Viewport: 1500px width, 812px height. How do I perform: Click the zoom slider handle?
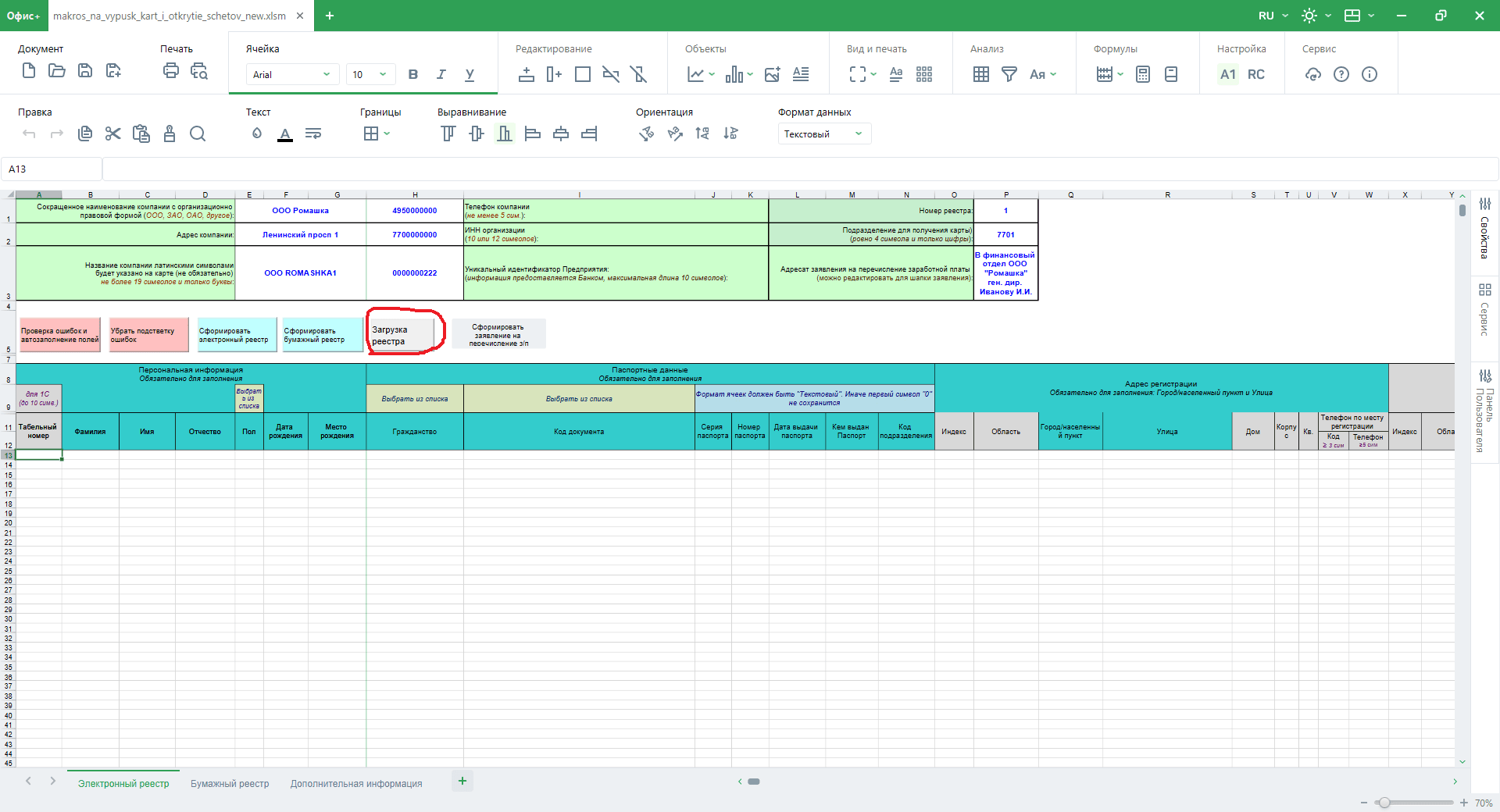[1384, 803]
